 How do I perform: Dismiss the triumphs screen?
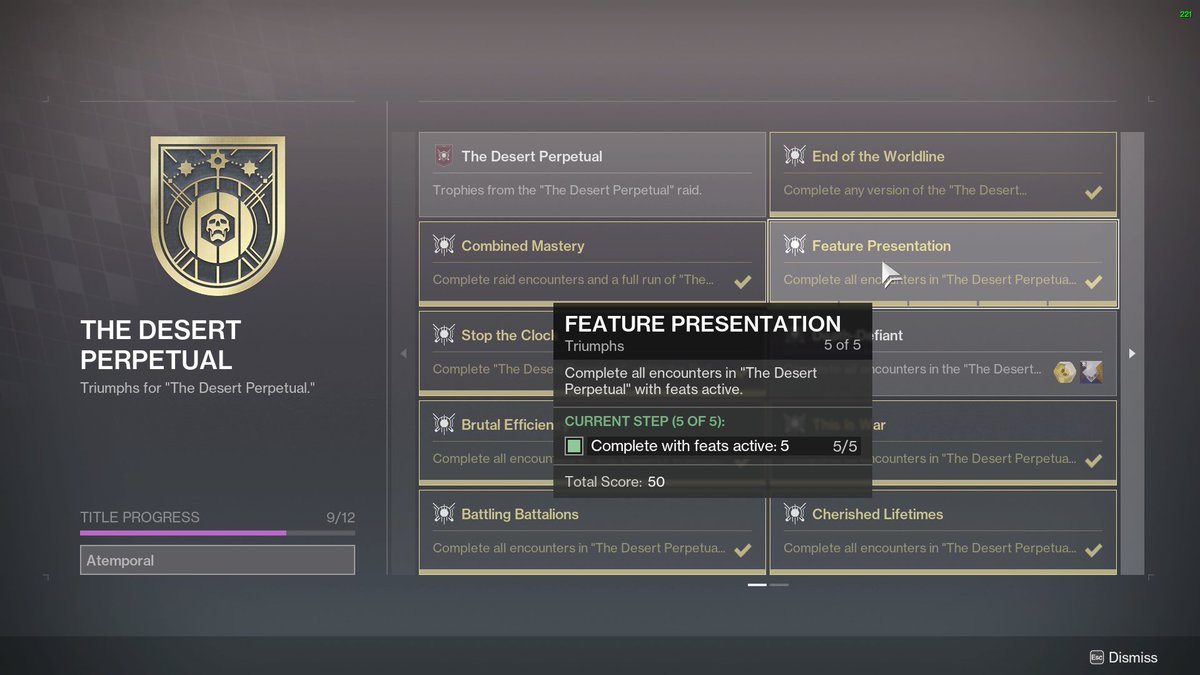(x=1123, y=657)
